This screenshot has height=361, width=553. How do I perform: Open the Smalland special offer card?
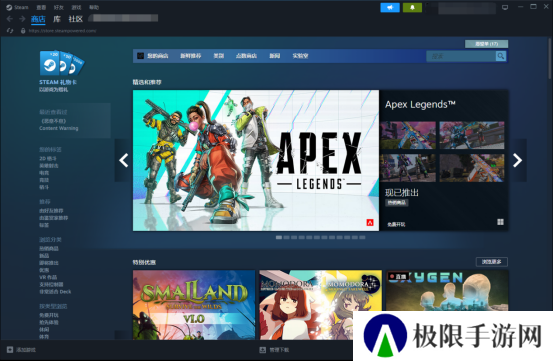pyautogui.click(x=194, y=305)
